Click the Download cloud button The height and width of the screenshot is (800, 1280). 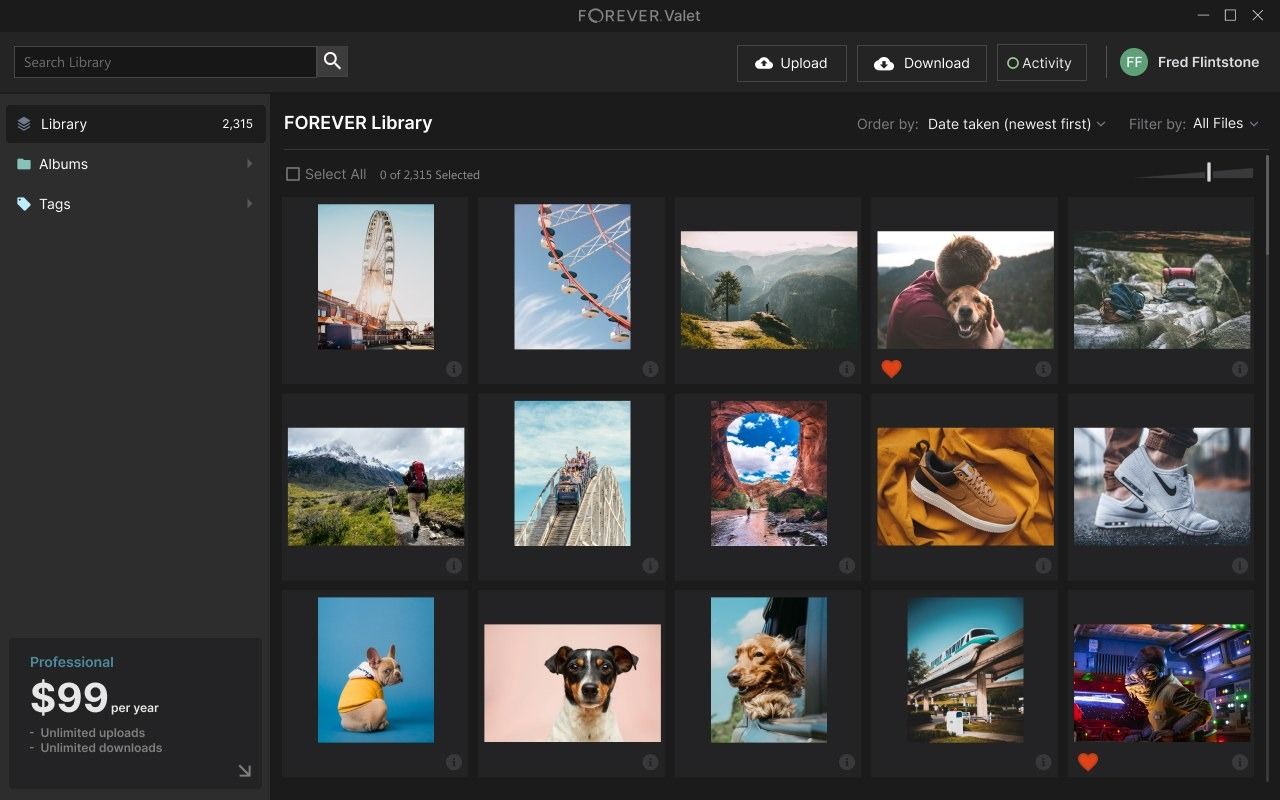[922, 63]
